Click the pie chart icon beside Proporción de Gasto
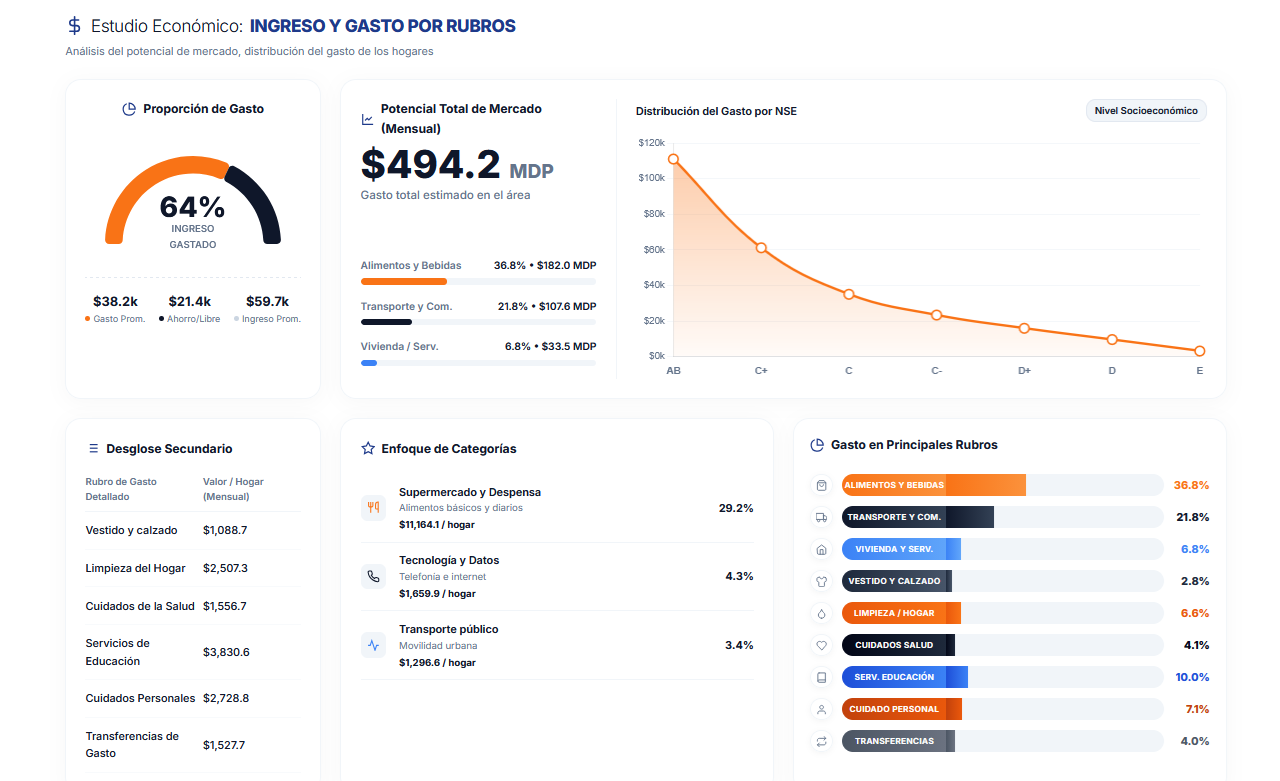The width and height of the screenshot is (1280, 781). point(129,109)
